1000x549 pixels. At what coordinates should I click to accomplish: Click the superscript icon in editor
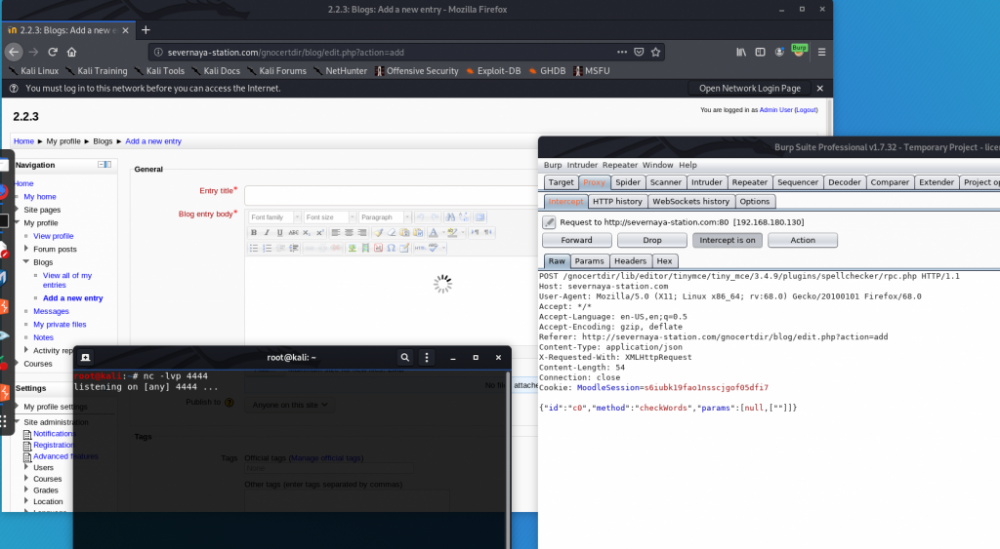(x=320, y=233)
